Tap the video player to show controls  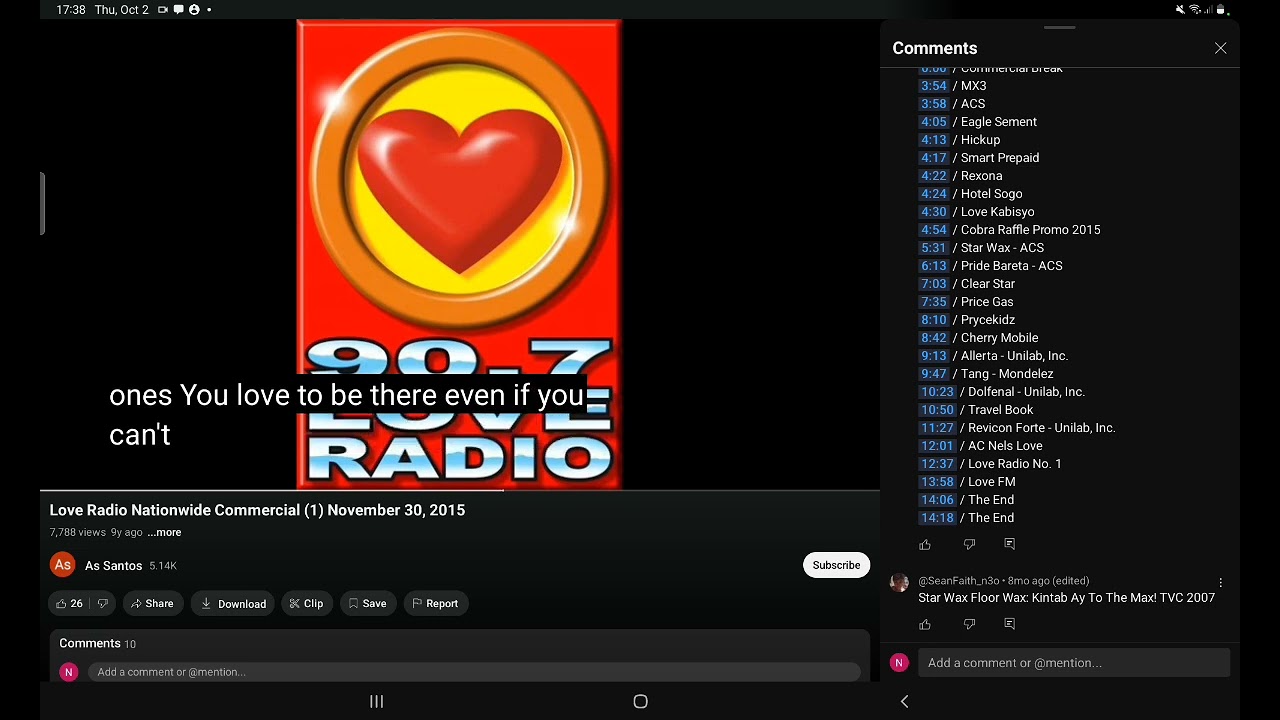[460, 255]
